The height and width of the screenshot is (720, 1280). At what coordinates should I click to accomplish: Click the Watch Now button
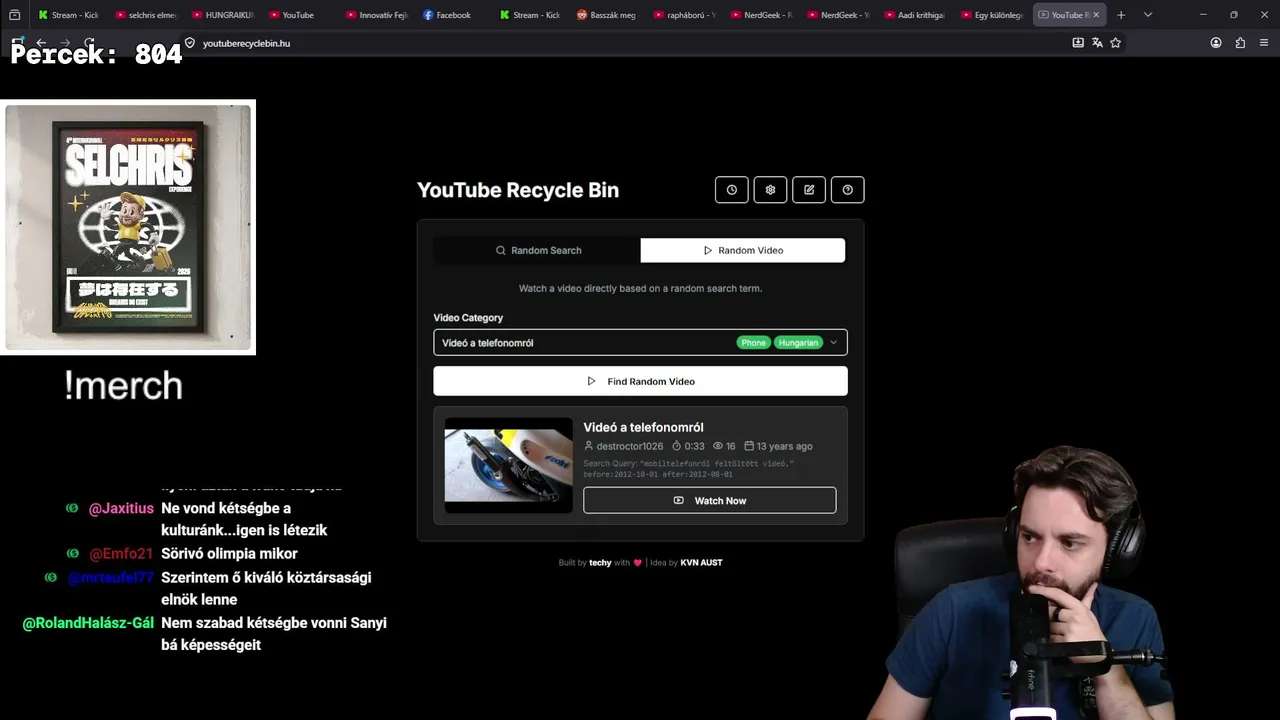point(710,500)
